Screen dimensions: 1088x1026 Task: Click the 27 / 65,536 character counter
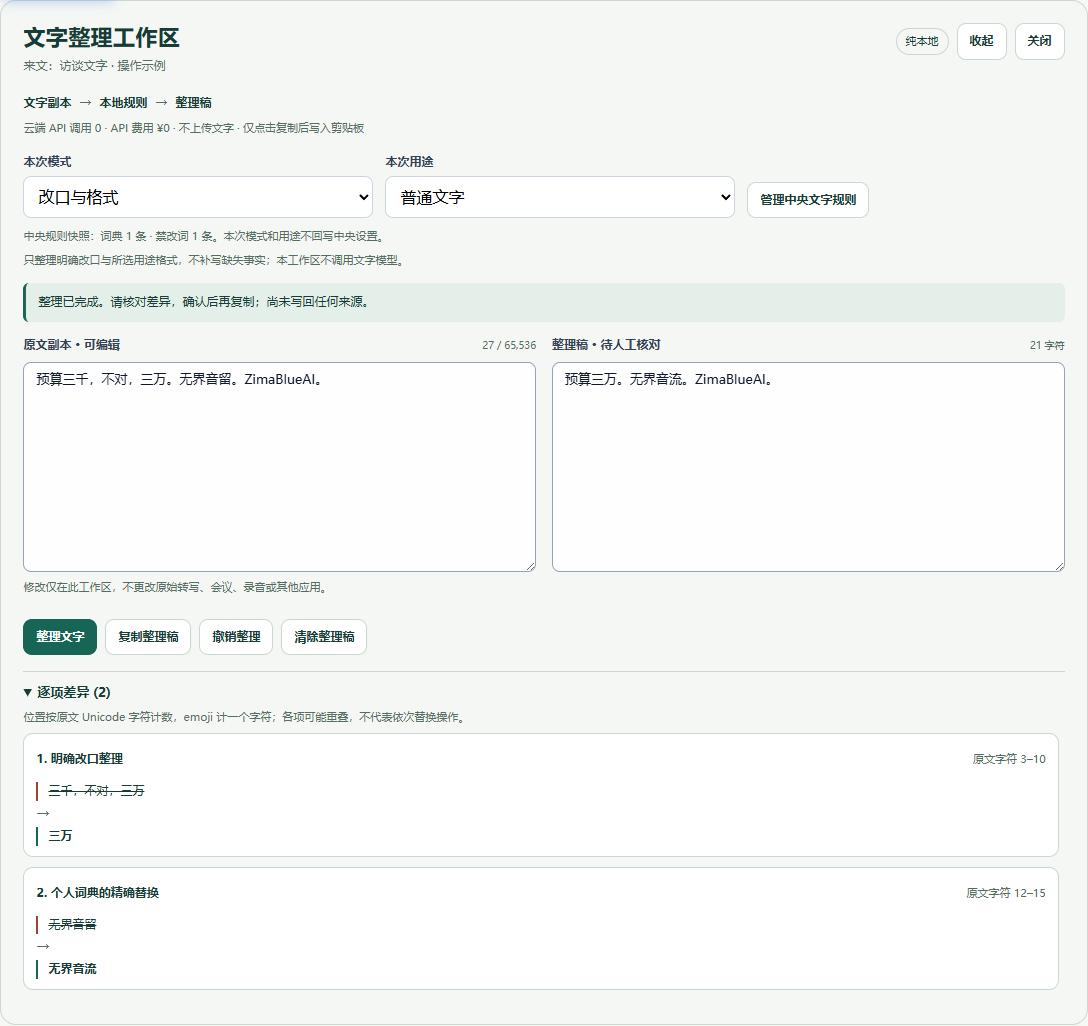click(x=509, y=345)
